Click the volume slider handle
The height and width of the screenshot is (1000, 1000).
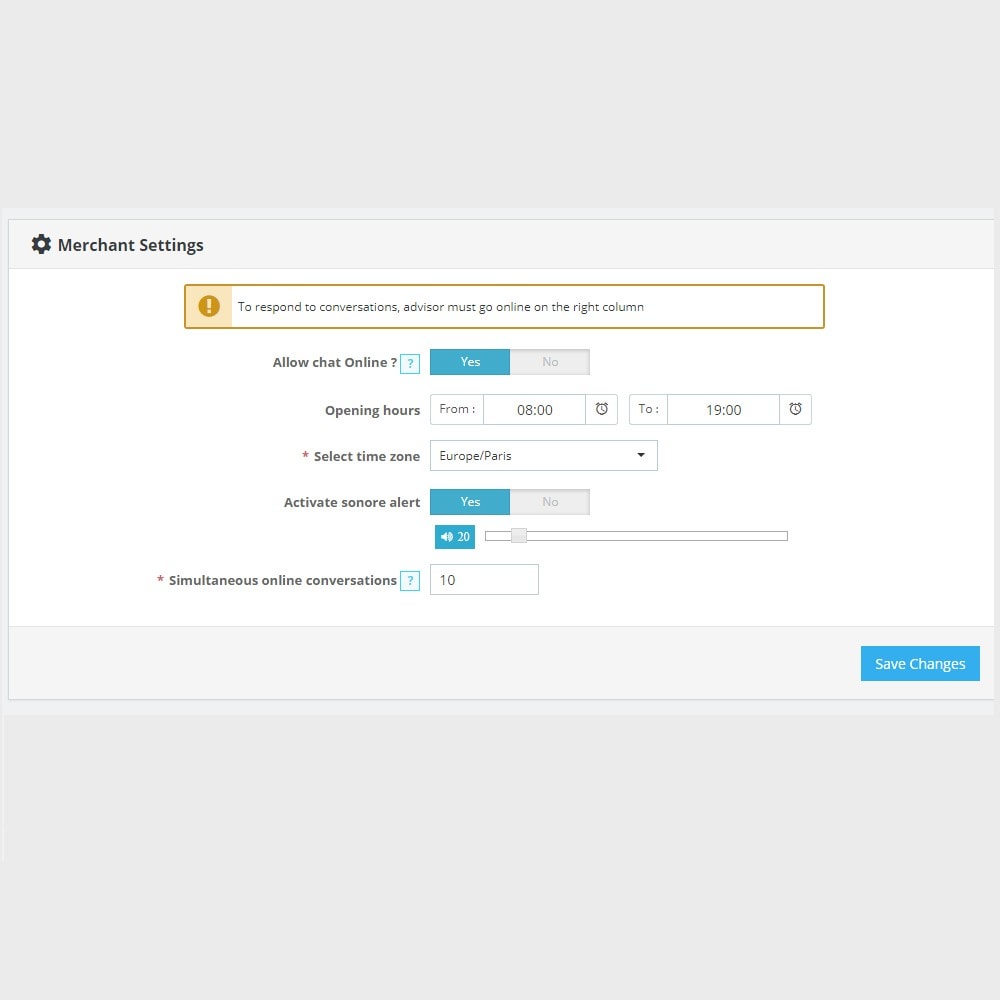pos(518,536)
